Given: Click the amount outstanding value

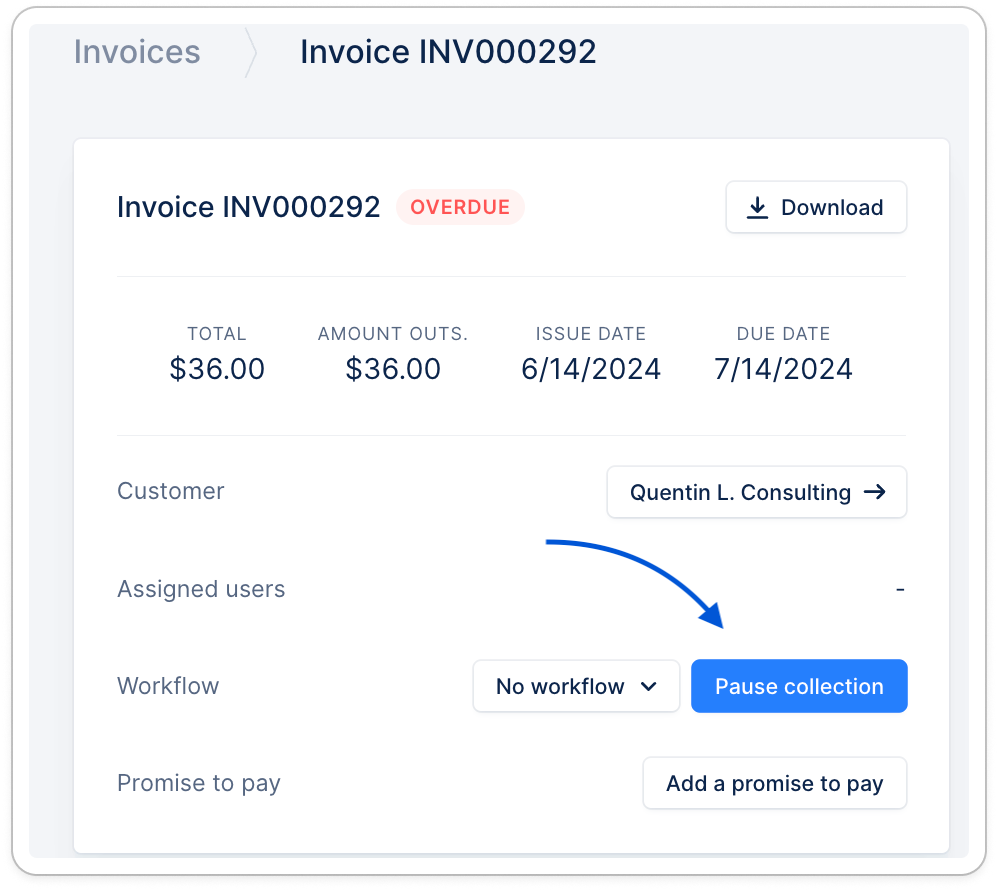Looking at the screenshot, I should coord(393,369).
